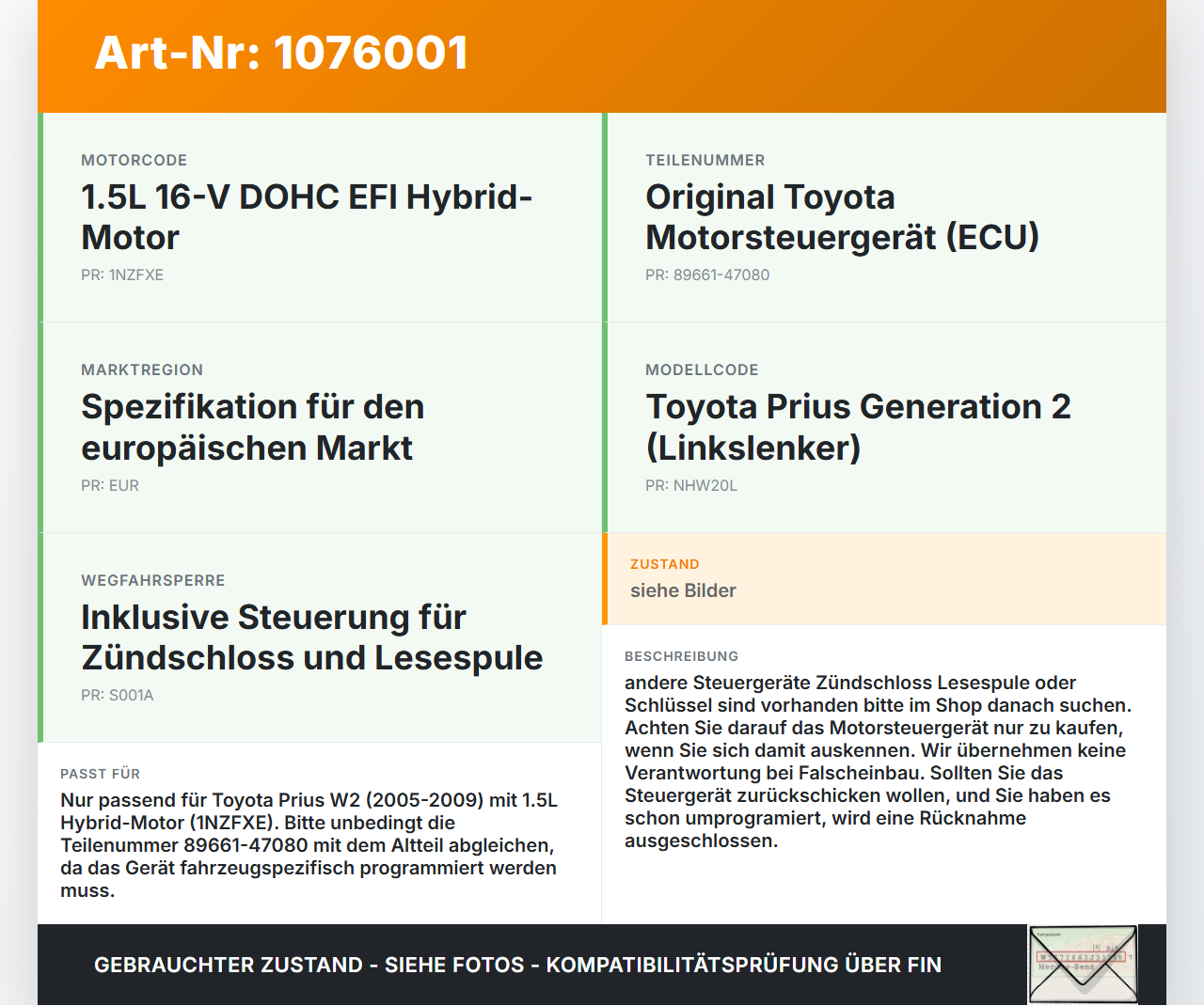
Task: Select the "PR: EUR" code
Action: (x=110, y=486)
